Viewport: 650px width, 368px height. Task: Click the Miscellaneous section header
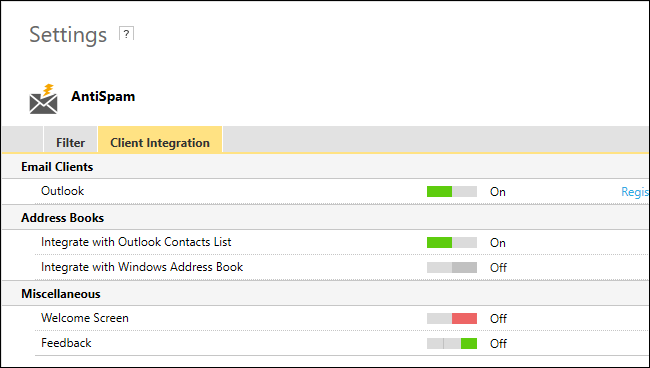pyautogui.click(x=61, y=294)
